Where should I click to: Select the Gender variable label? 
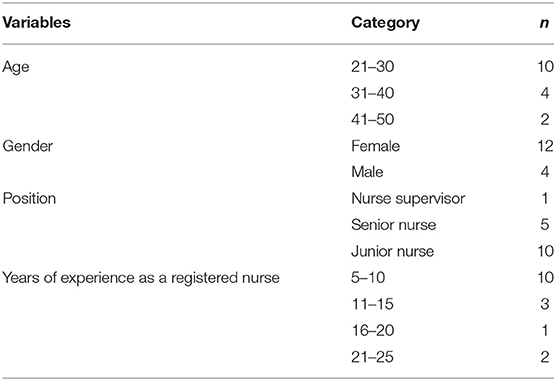(x=28, y=146)
